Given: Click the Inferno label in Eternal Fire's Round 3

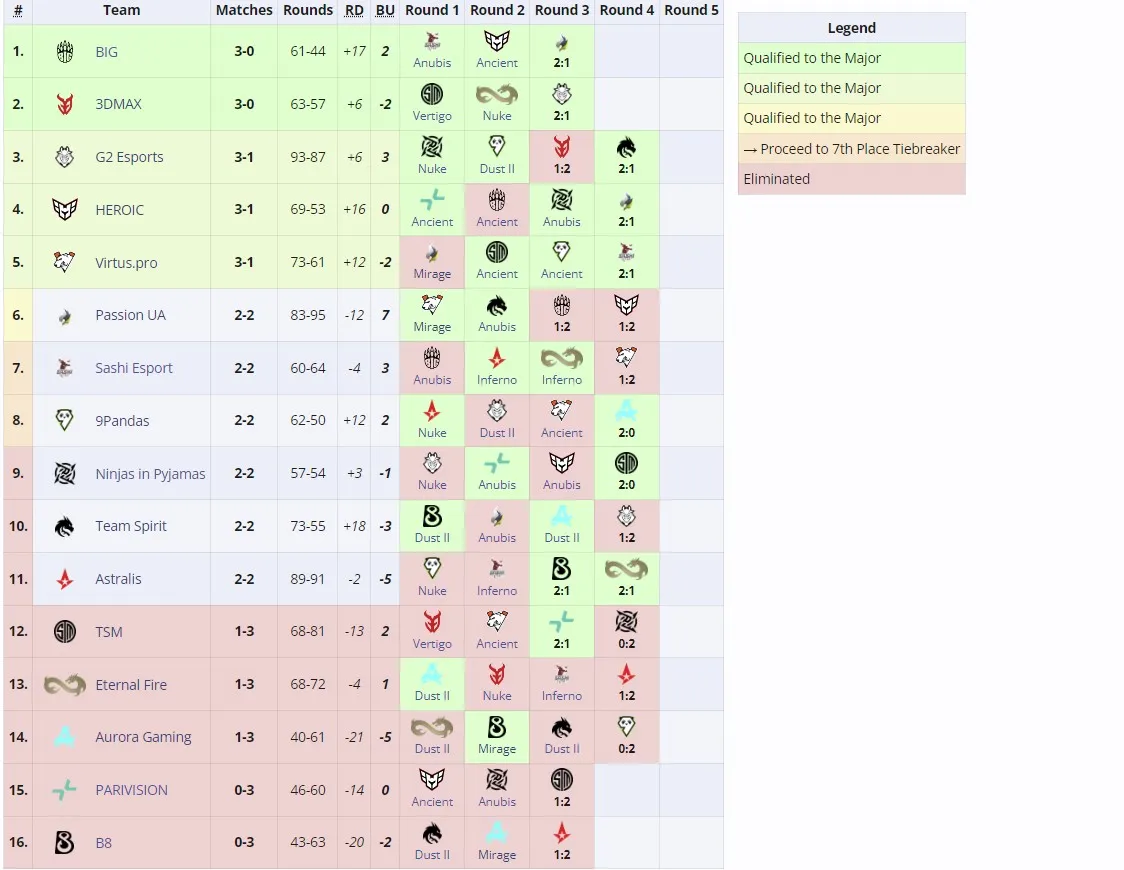Looking at the screenshot, I should (562, 696).
